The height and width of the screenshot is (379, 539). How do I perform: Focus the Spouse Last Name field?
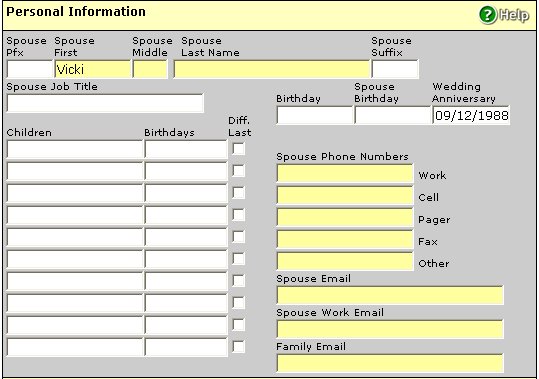pos(272,69)
